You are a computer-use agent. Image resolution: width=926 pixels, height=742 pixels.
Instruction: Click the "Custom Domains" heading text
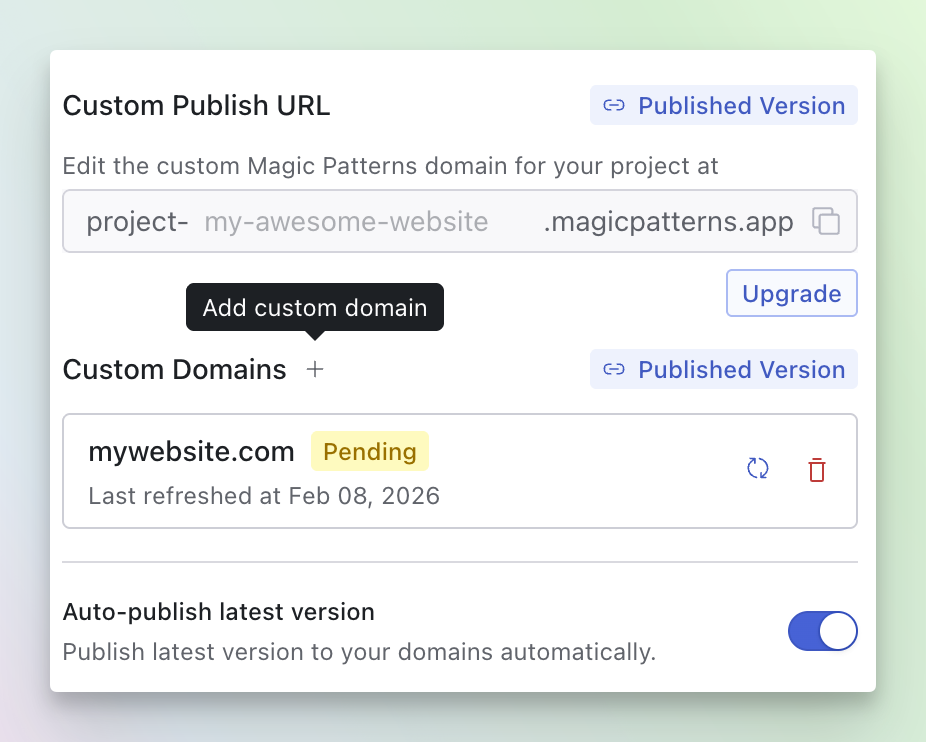(x=174, y=370)
